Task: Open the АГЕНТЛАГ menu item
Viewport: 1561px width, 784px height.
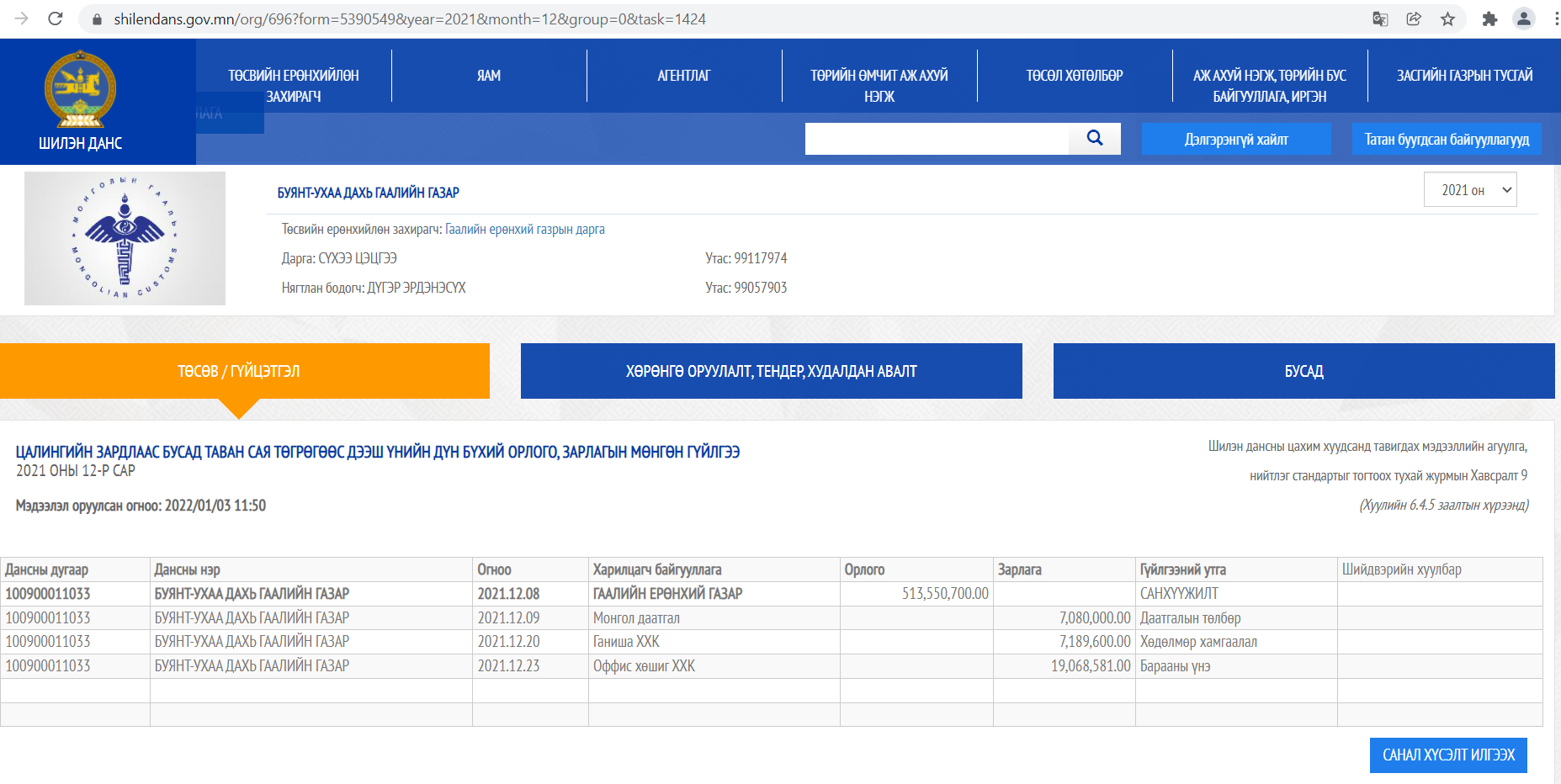Action: pyautogui.click(x=683, y=76)
